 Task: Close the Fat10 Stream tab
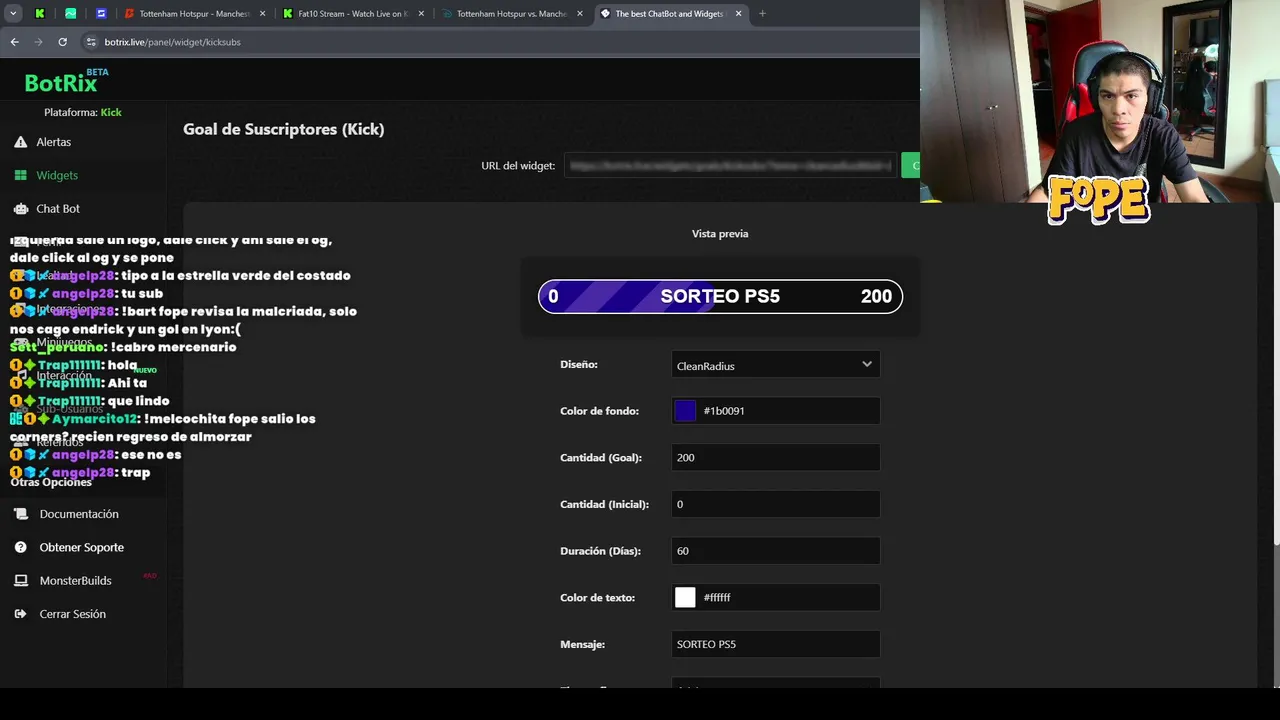[421, 14]
